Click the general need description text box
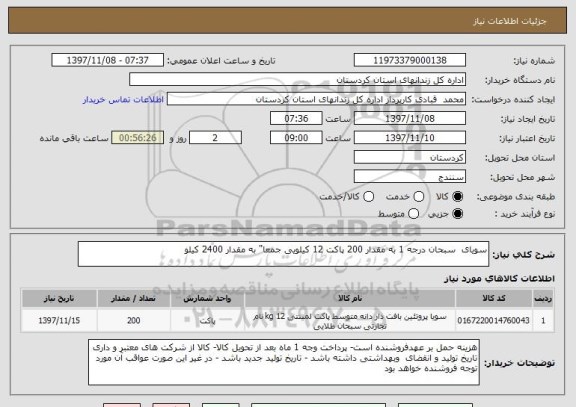 click(x=283, y=254)
